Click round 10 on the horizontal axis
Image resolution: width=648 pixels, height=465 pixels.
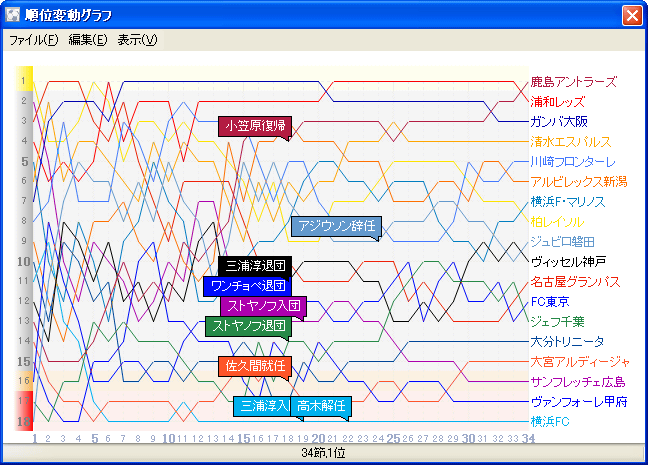pos(168,438)
